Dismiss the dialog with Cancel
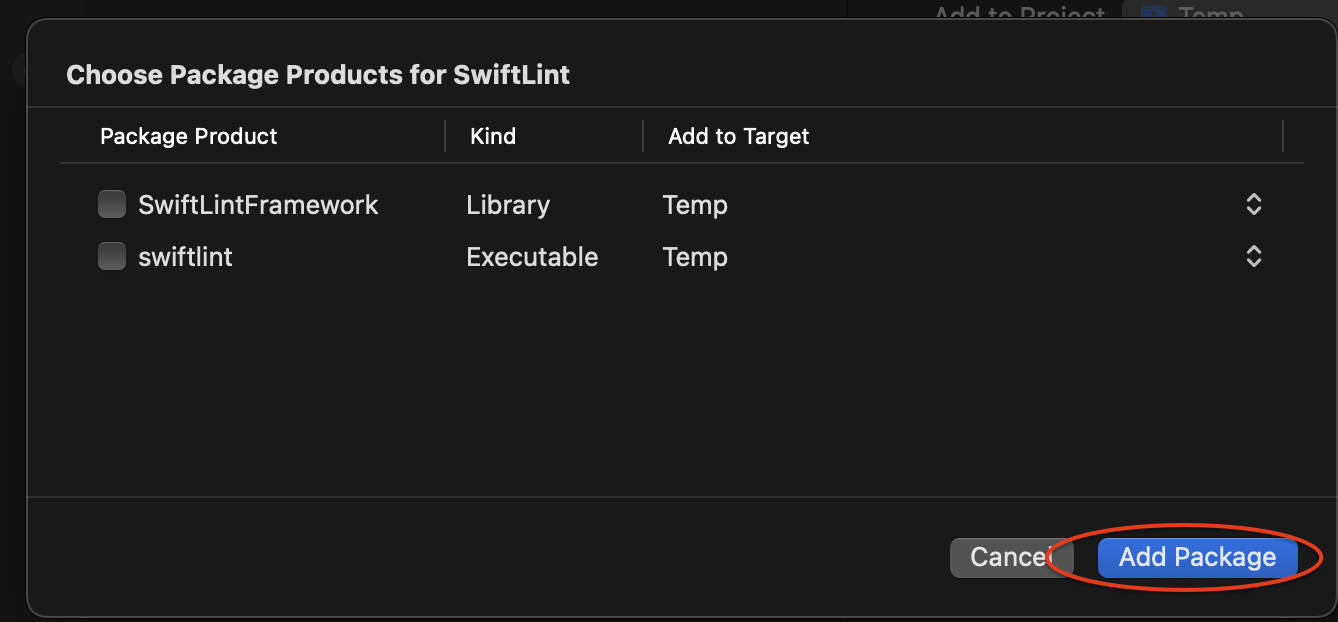Image resolution: width=1338 pixels, height=622 pixels. pos(1000,557)
